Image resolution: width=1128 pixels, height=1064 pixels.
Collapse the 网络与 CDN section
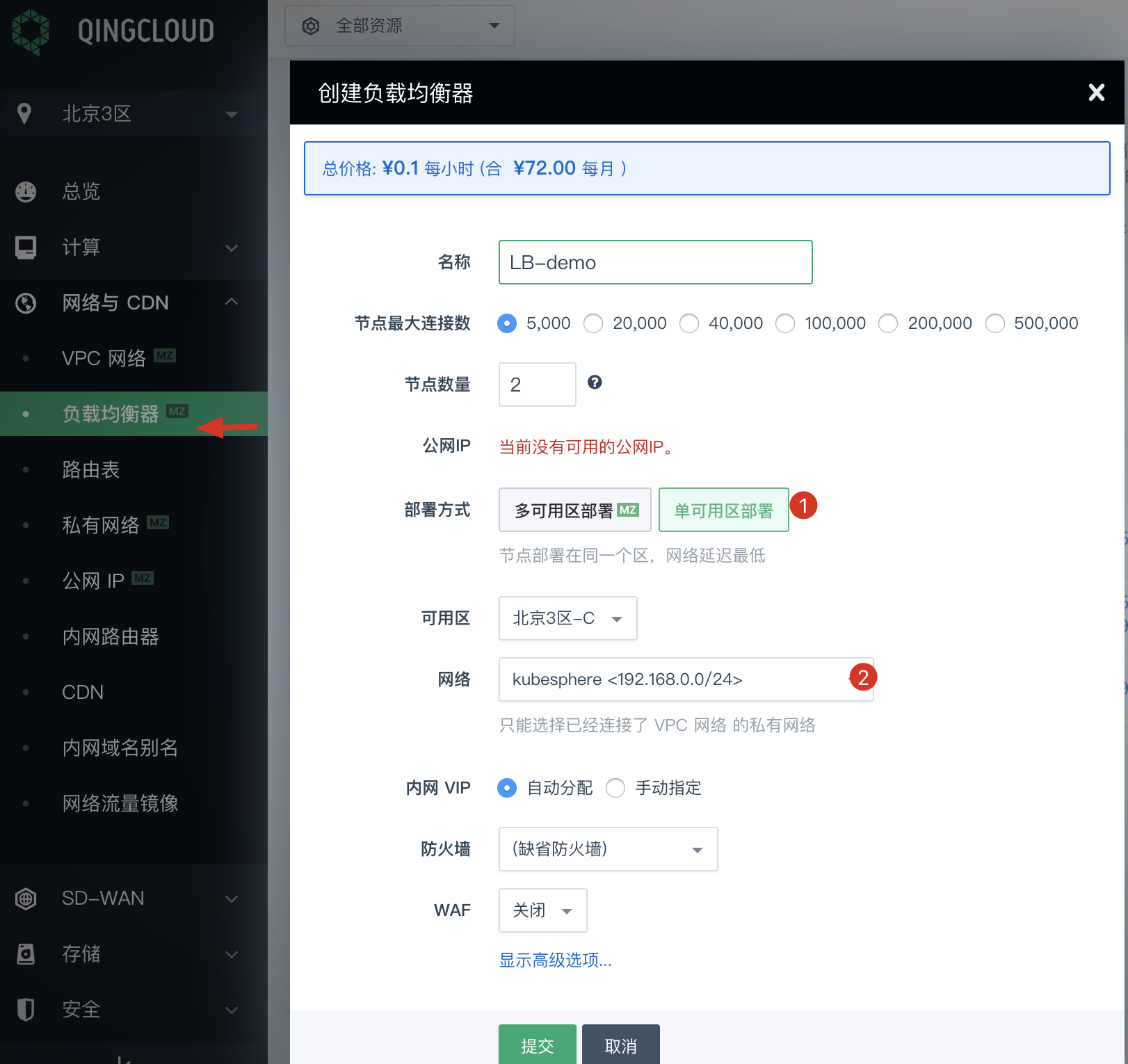(x=232, y=302)
